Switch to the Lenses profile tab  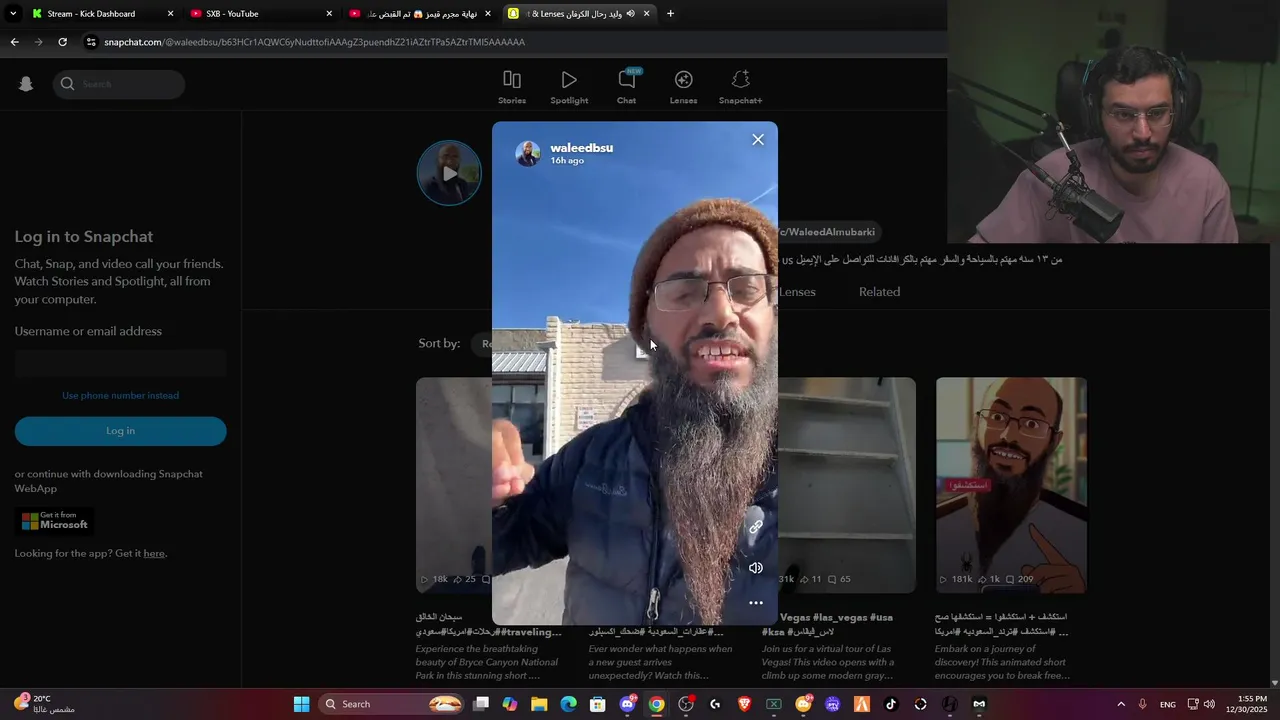(797, 292)
